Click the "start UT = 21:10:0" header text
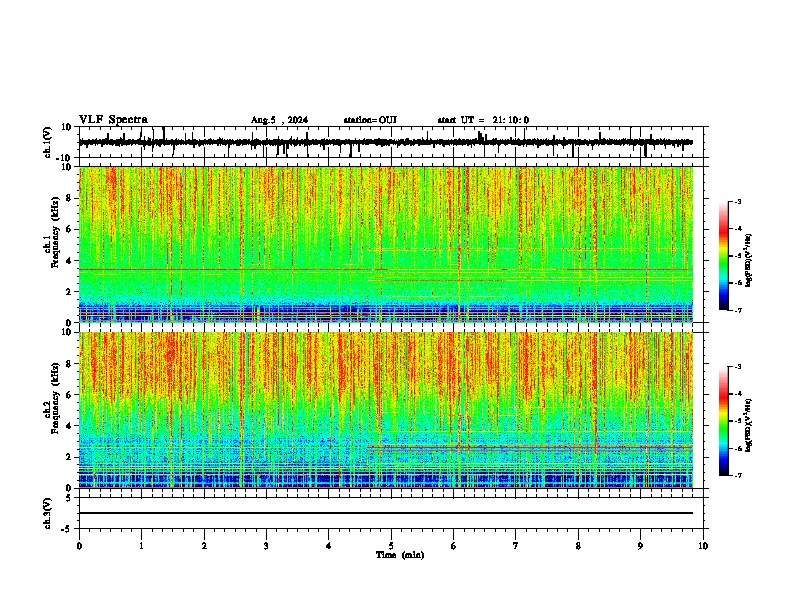 coord(483,120)
